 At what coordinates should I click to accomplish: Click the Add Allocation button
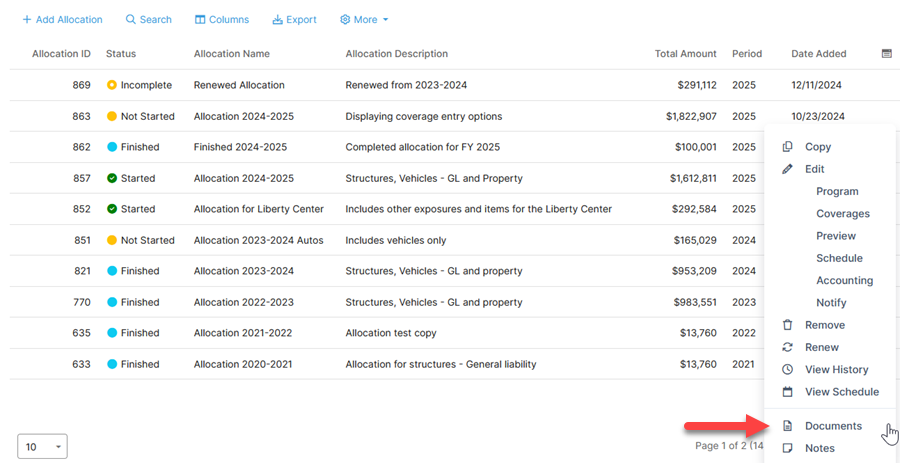tap(62, 20)
